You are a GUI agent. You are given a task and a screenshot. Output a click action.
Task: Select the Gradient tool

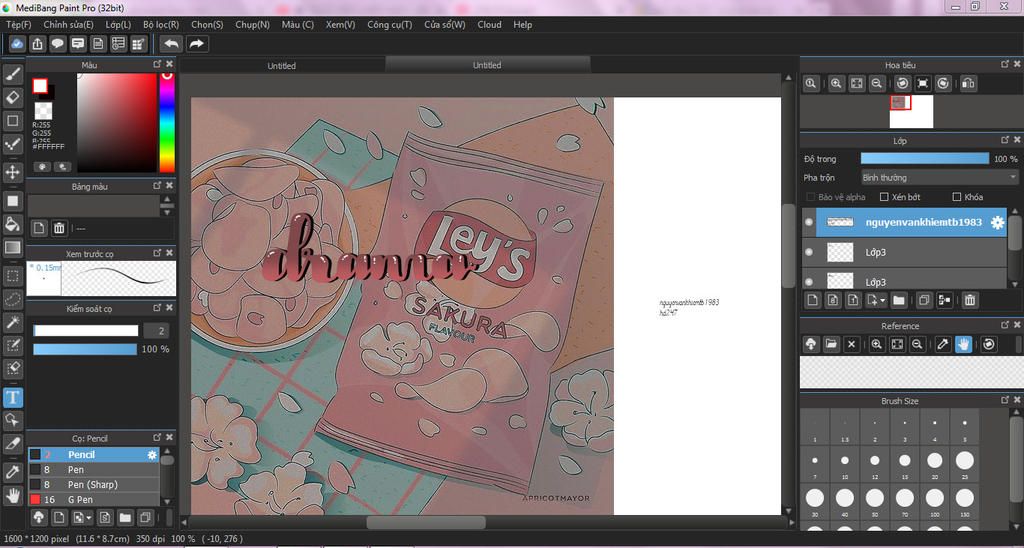12,248
